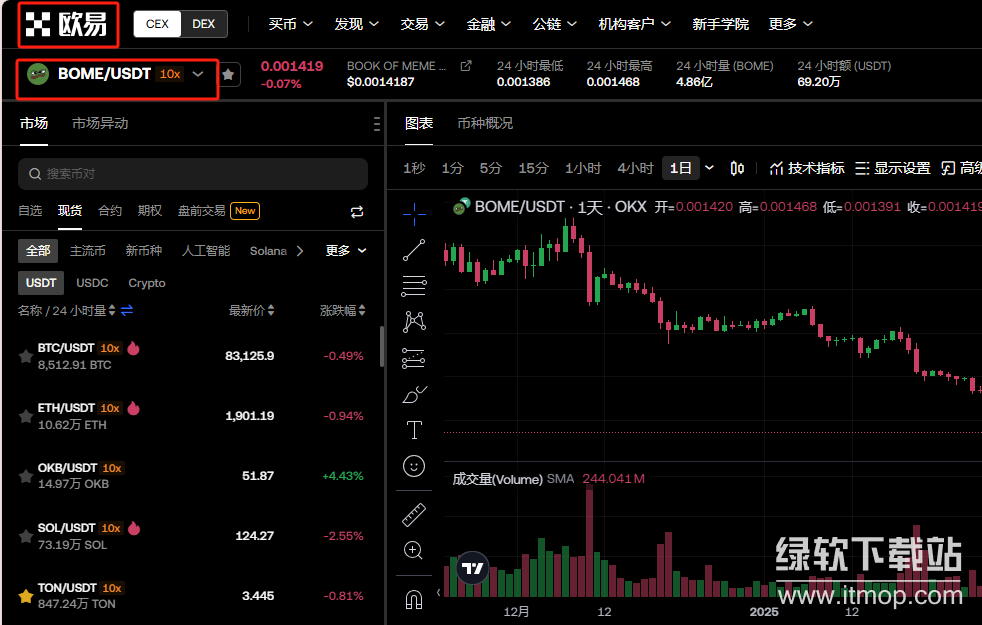Star the SOL/USDT row

[26, 536]
